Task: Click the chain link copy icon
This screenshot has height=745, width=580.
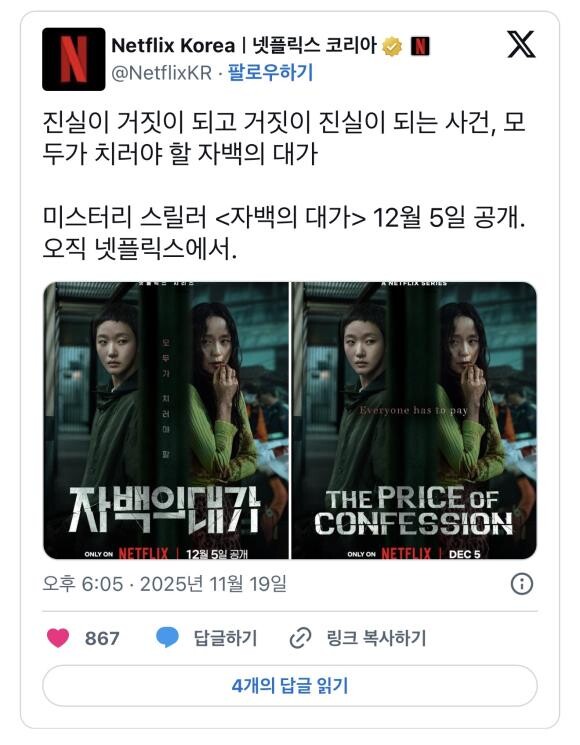Action: click(300, 638)
